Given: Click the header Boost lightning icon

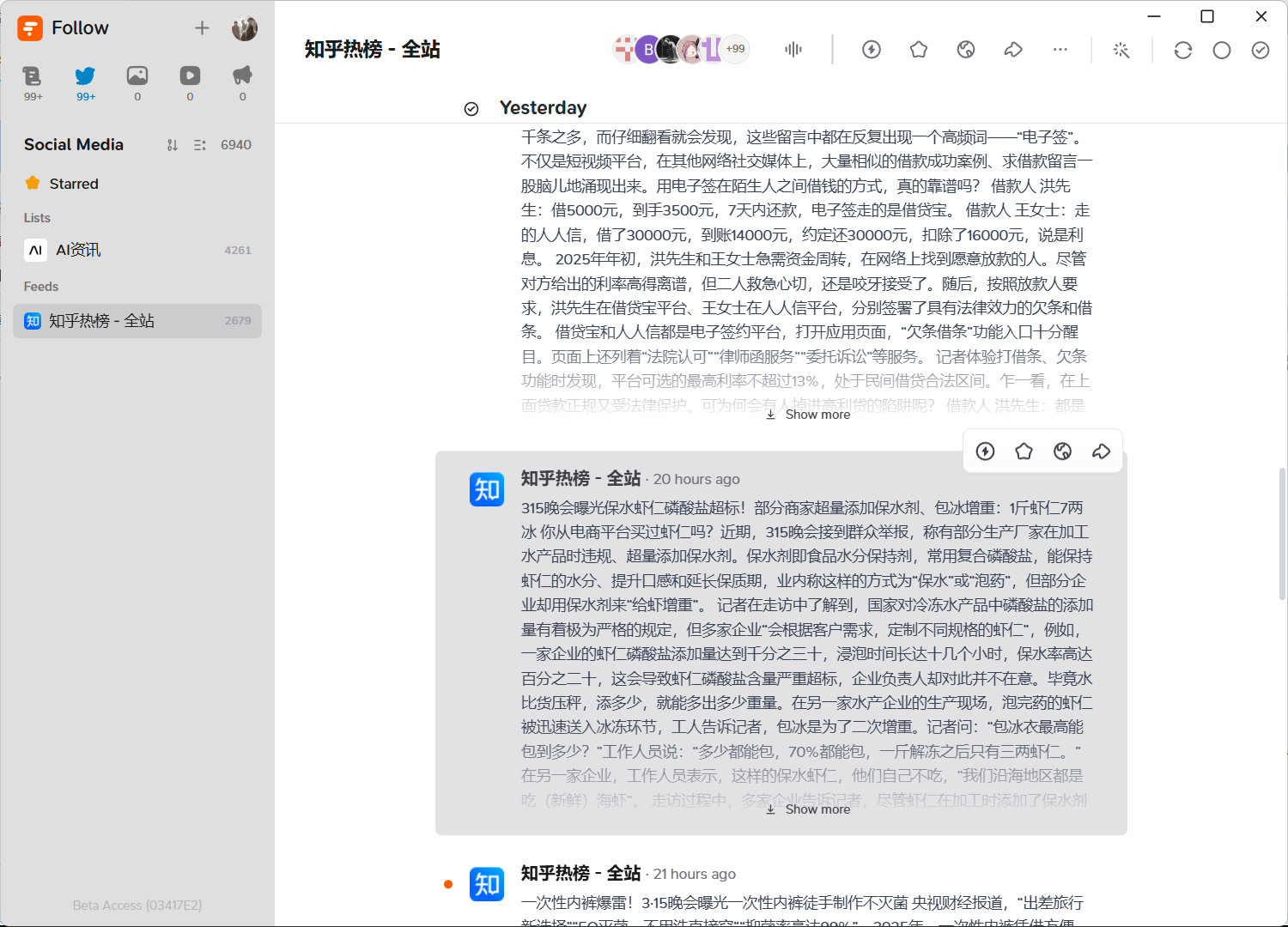Looking at the screenshot, I should (x=872, y=50).
